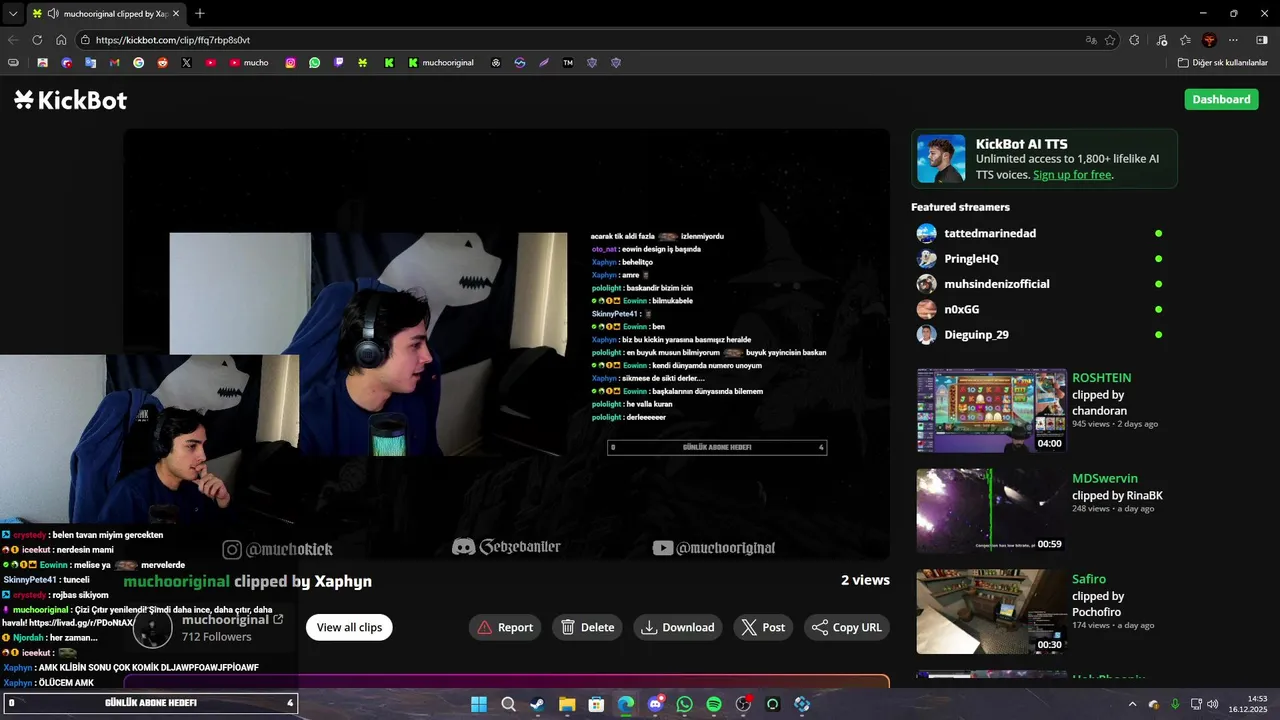Add this page to favorites via star icon
Screen dimensions: 1280x720
pos(1110,40)
